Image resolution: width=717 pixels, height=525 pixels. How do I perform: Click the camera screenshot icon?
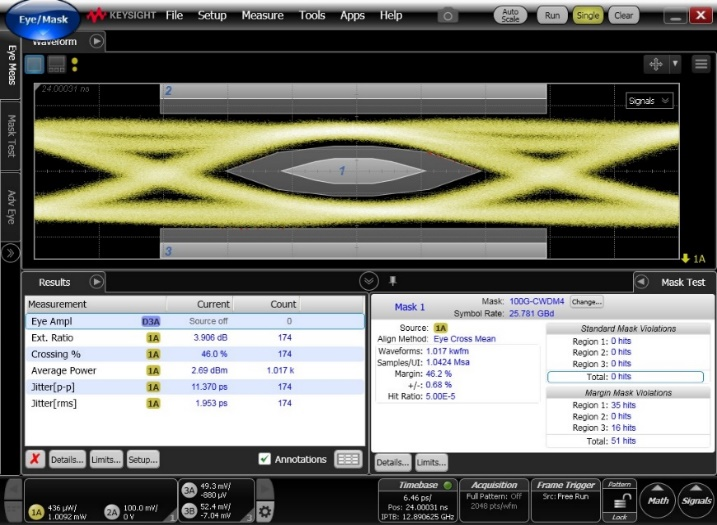(x=449, y=16)
